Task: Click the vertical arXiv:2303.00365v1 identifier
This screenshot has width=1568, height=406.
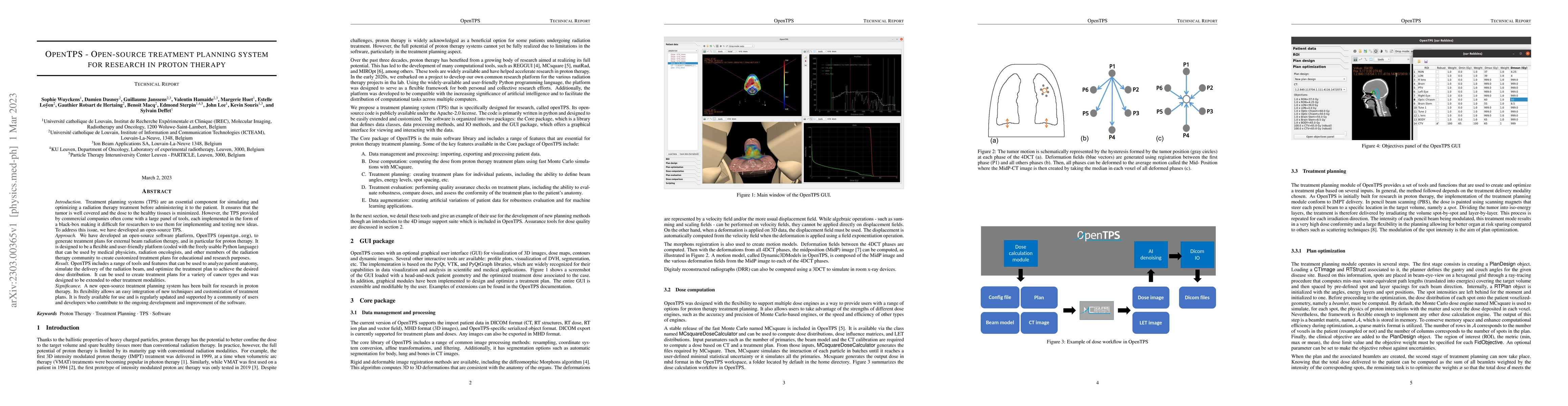Action: [14, 200]
